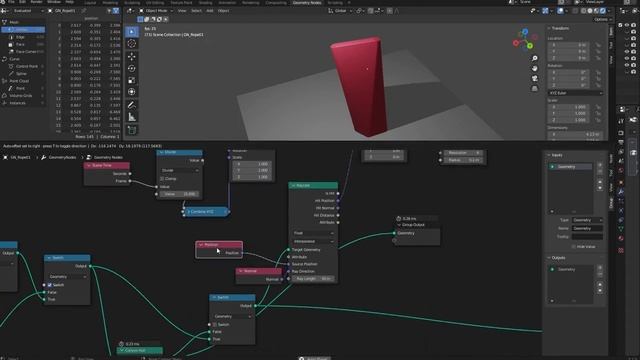640x360 pixels.
Task: Click the navigation gizmo blue Z axis
Action: 525,31
